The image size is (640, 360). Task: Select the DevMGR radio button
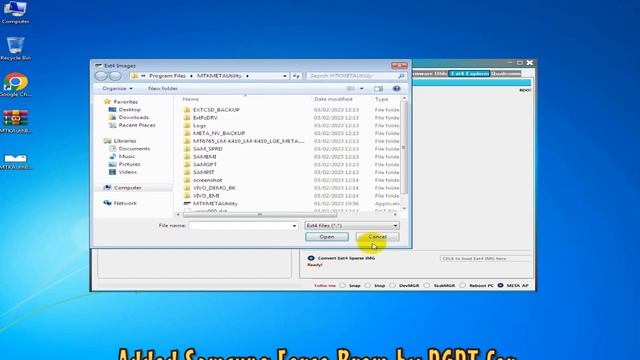click(x=392, y=285)
